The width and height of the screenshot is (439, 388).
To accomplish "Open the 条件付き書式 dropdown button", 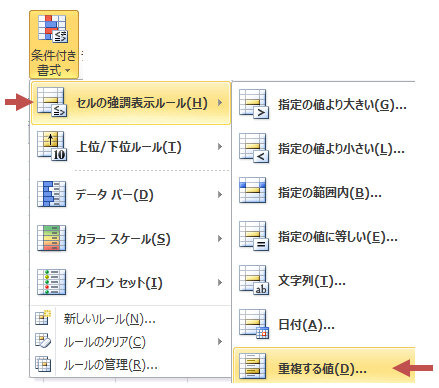I will click(x=54, y=45).
